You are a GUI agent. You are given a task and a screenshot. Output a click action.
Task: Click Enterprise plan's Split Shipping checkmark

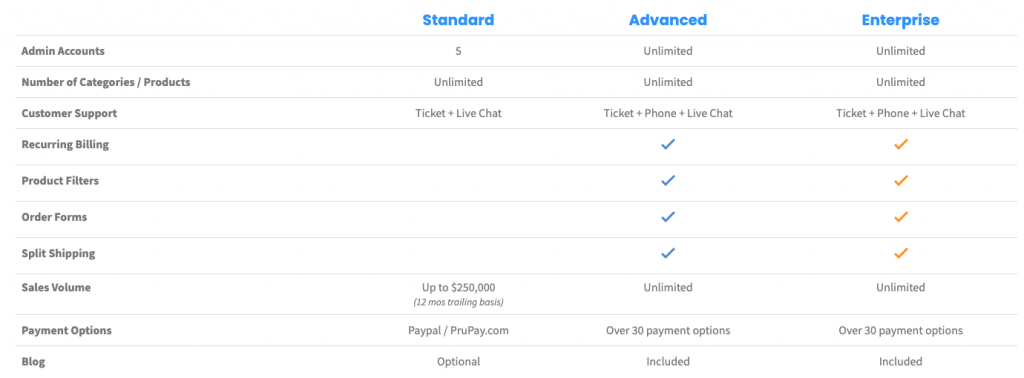(901, 253)
